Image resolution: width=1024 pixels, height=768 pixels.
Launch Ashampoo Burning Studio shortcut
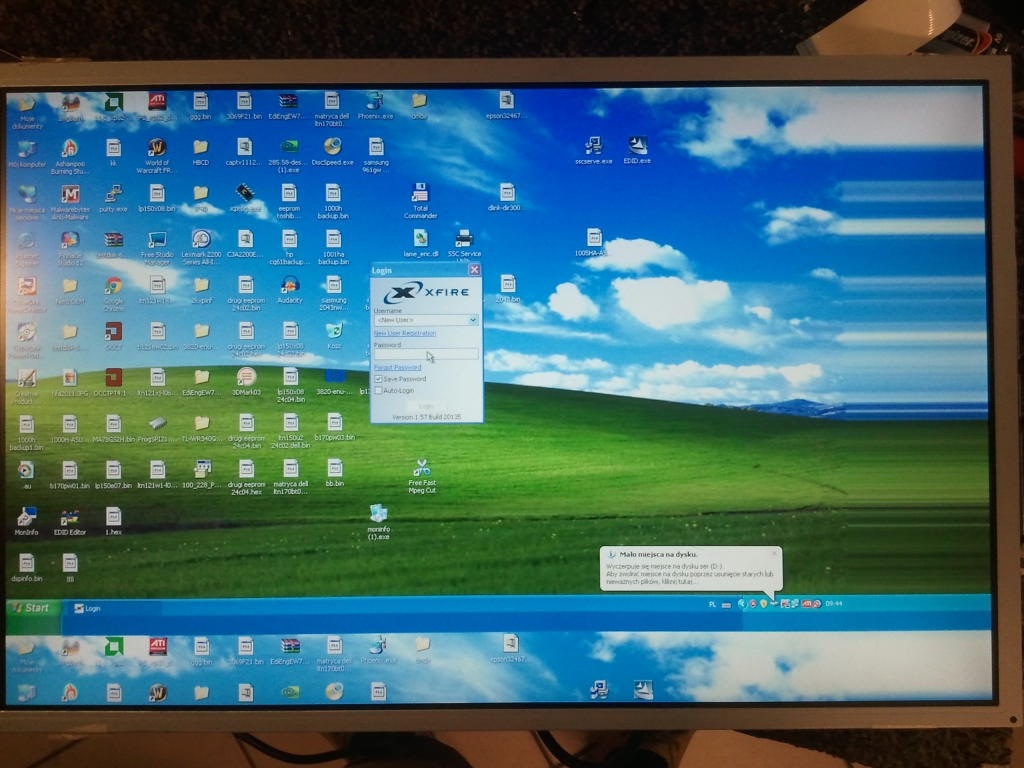click(70, 157)
